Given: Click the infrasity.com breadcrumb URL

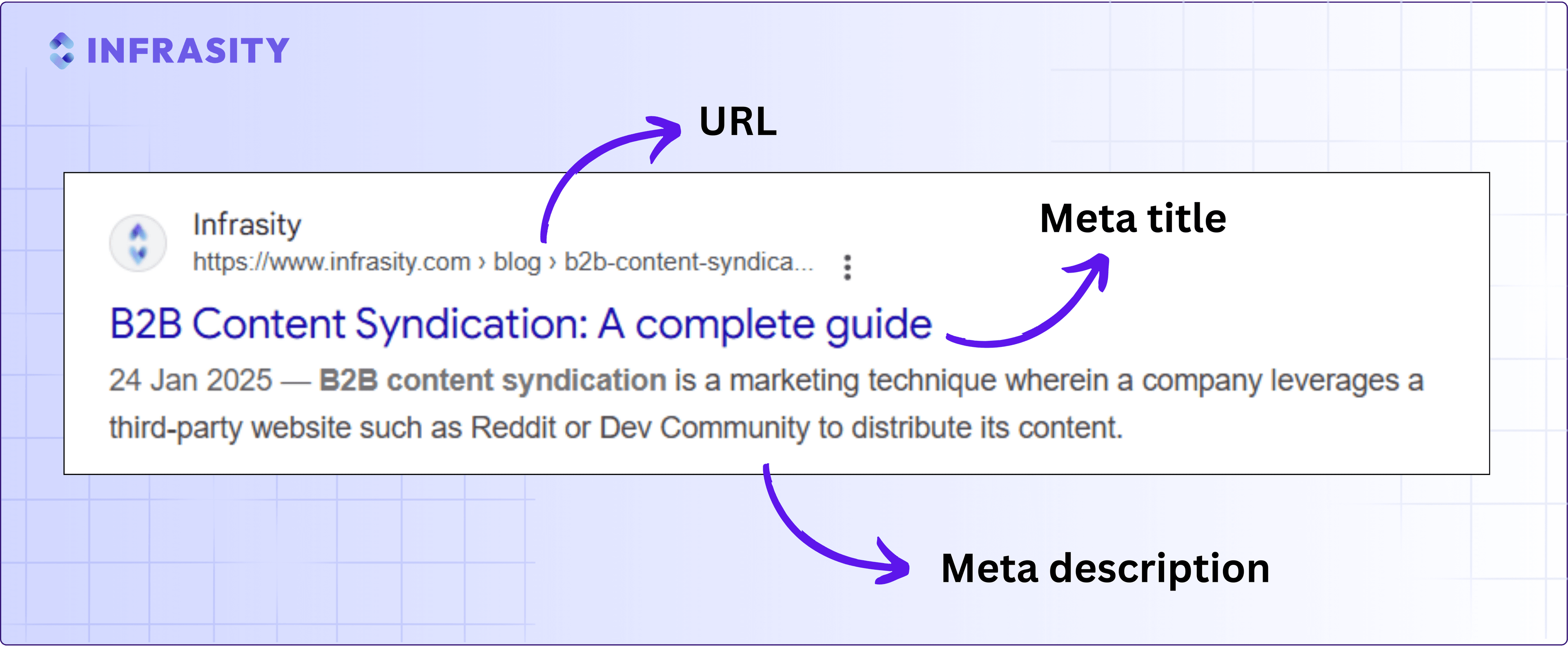Looking at the screenshot, I should (x=503, y=262).
